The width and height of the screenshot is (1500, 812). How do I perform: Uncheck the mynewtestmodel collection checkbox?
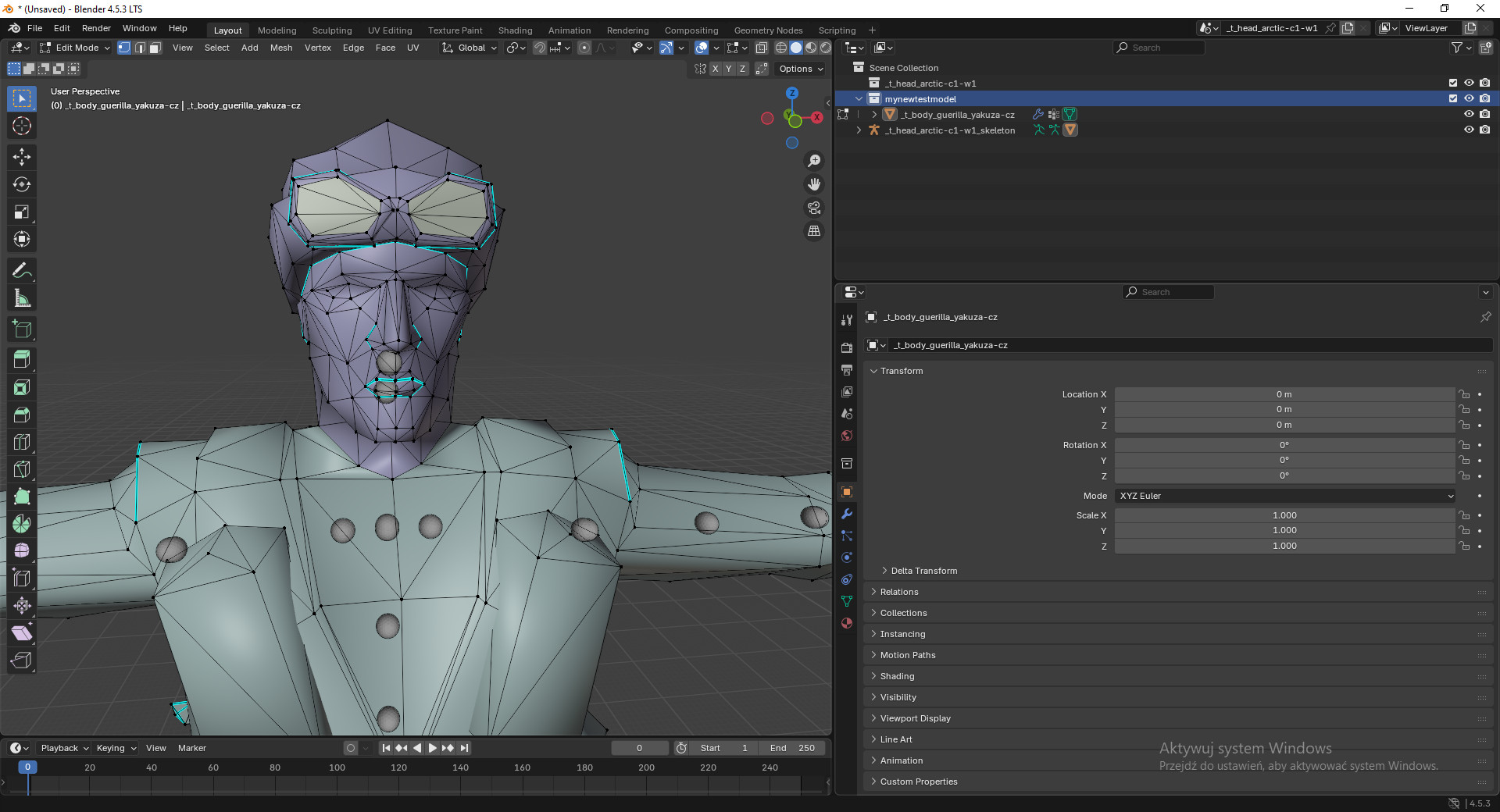pyautogui.click(x=1452, y=98)
